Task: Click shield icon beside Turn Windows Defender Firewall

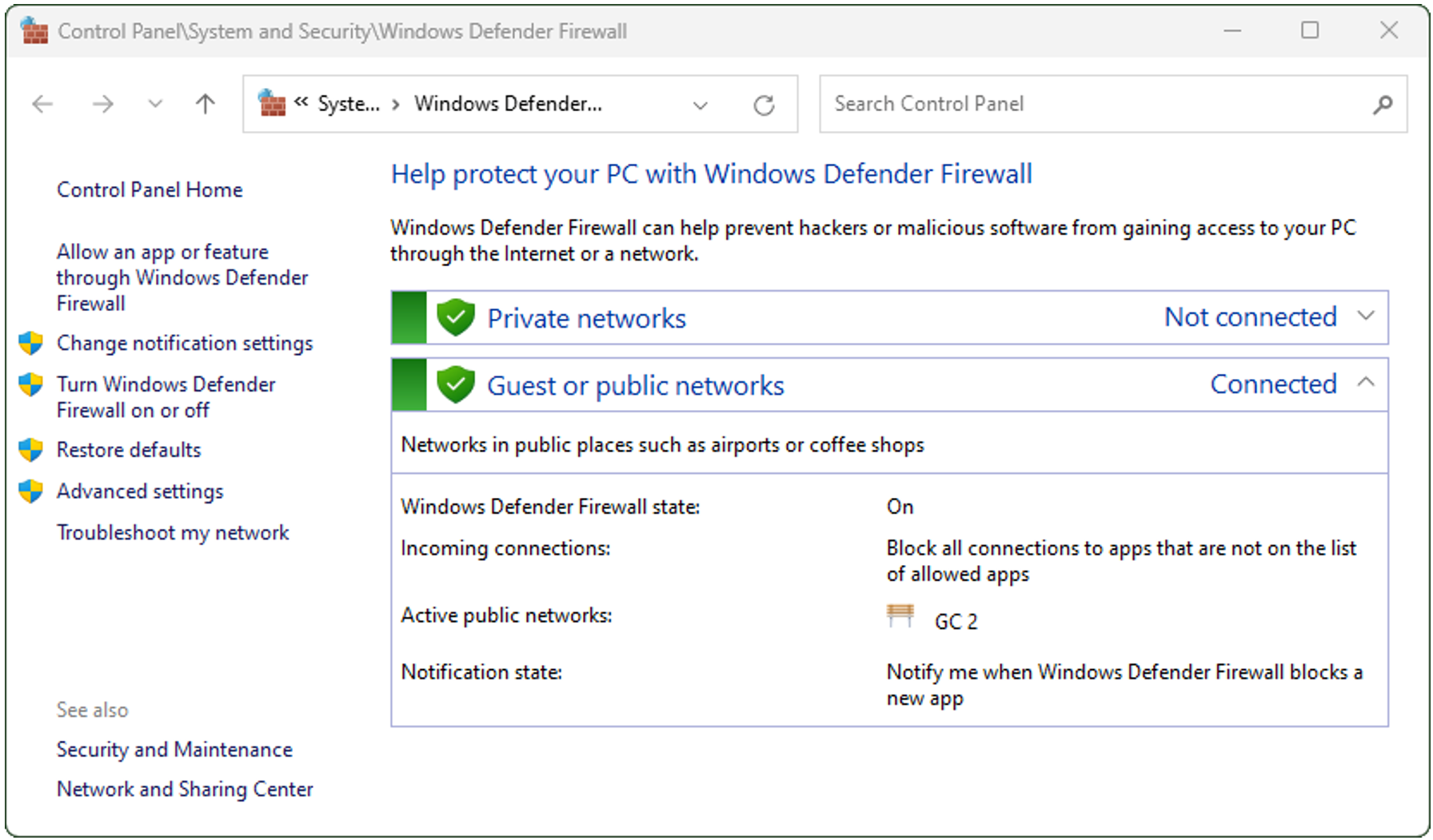Action: click(x=30, y=384)
